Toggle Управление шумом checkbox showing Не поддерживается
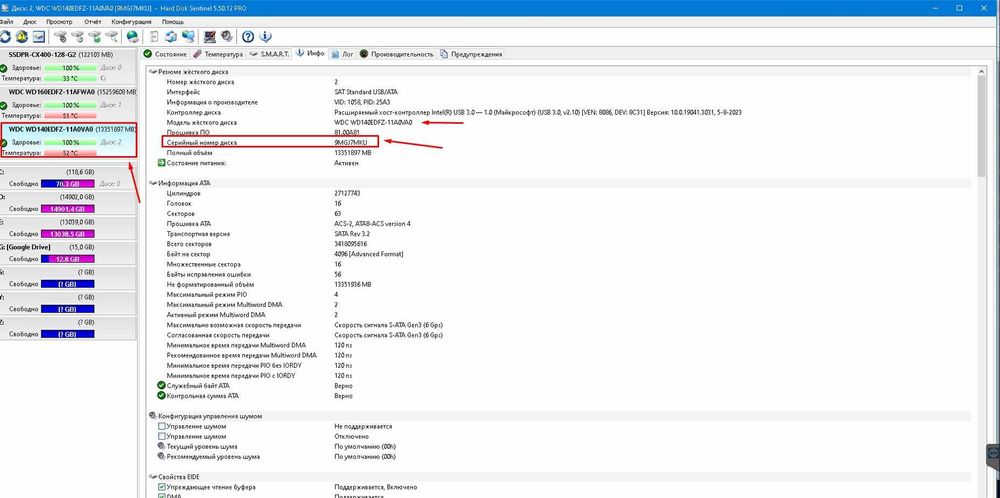The width and height of the screenshot is (1000, 498). click(161, 427)
